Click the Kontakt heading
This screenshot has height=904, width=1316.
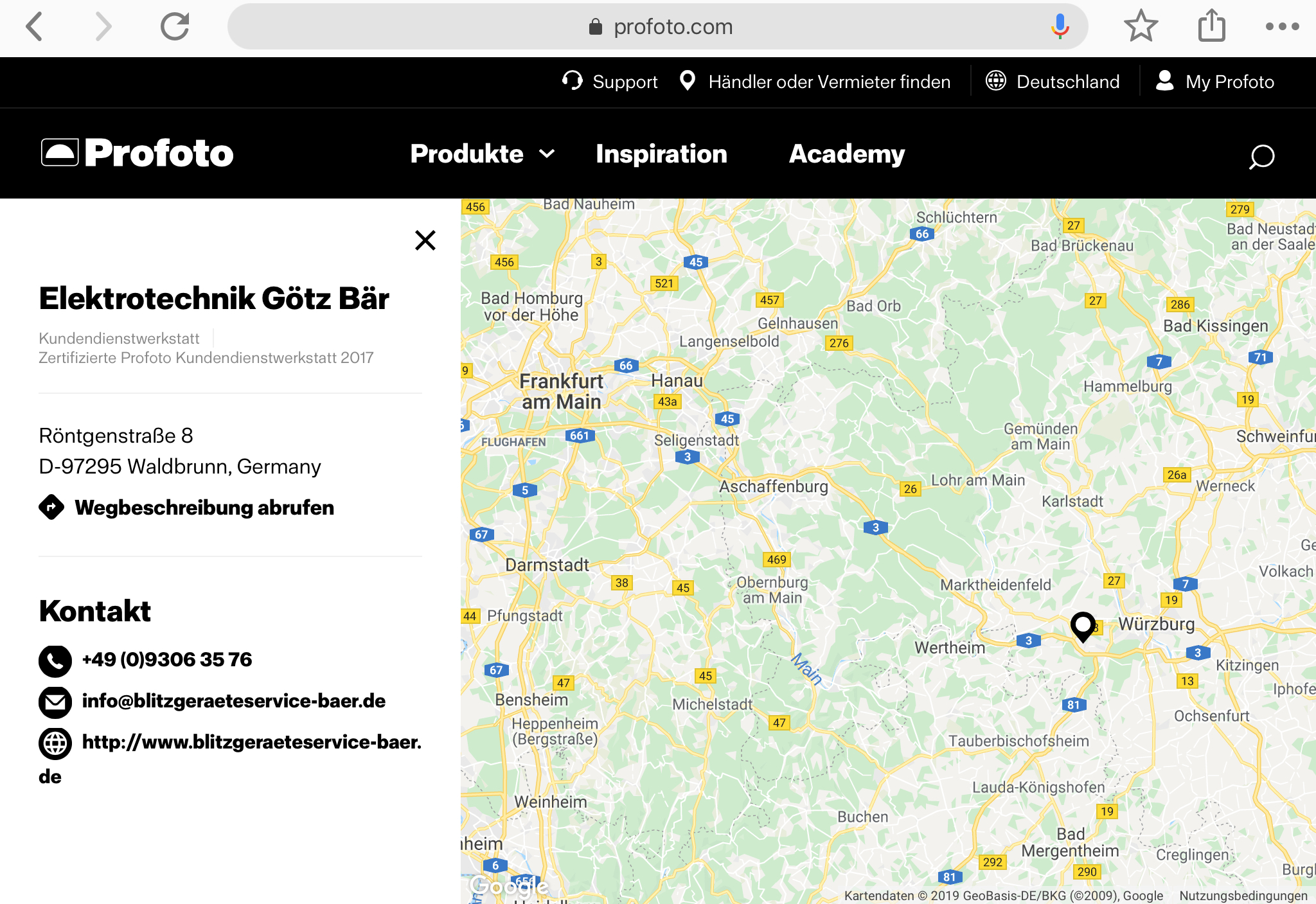(94, 610)
